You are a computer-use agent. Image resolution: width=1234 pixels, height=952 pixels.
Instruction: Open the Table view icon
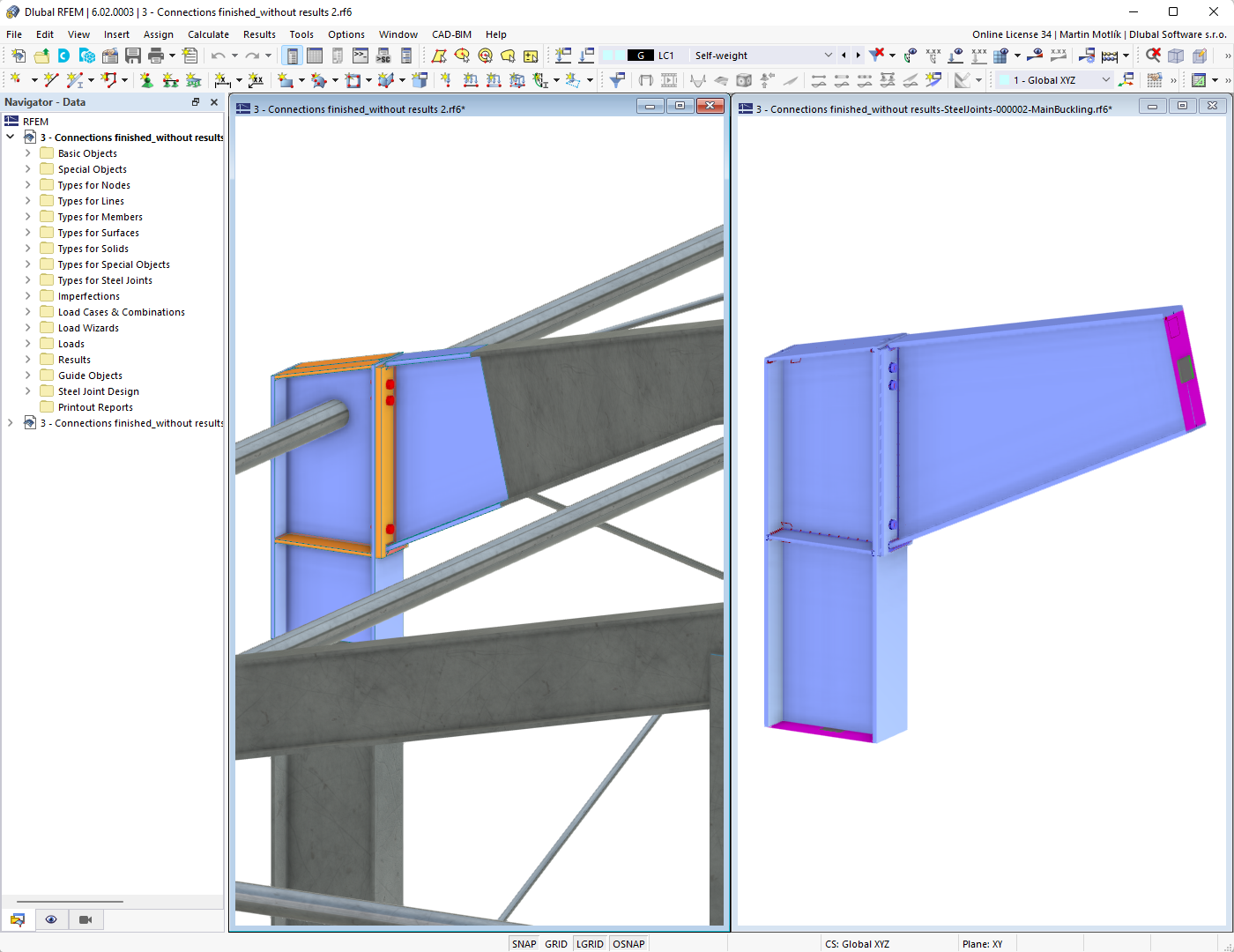[x=315, y=55]
